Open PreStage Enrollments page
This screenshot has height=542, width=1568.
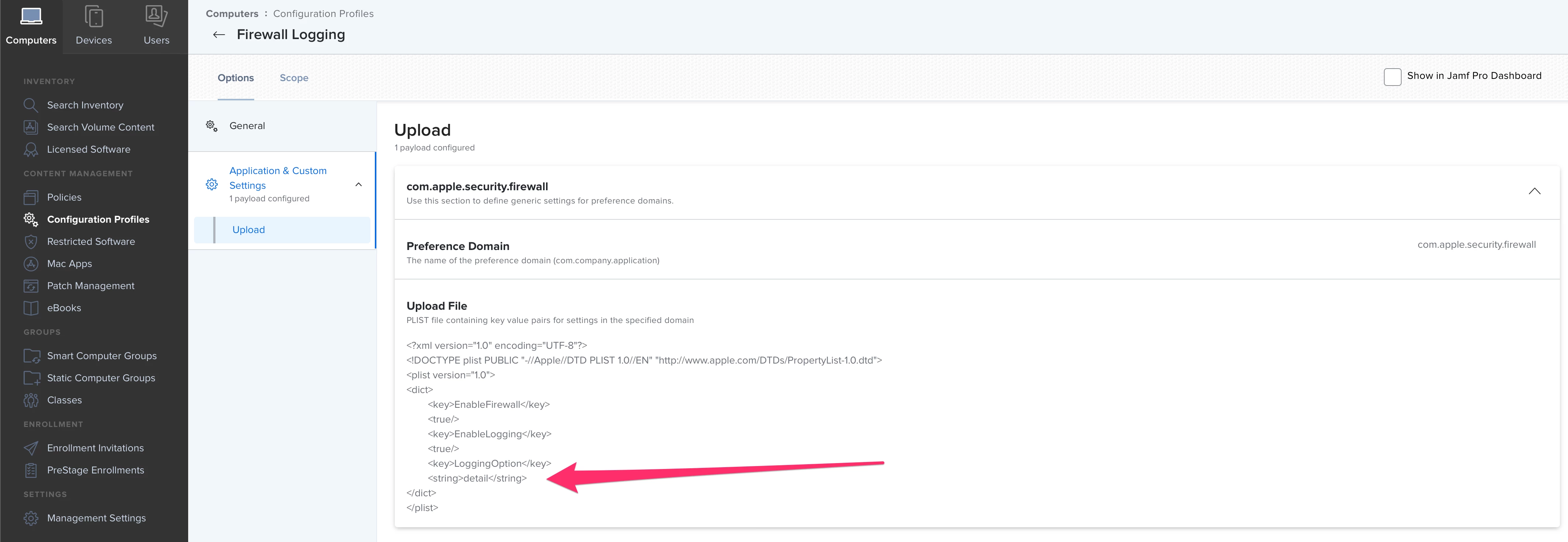point(96,470)
